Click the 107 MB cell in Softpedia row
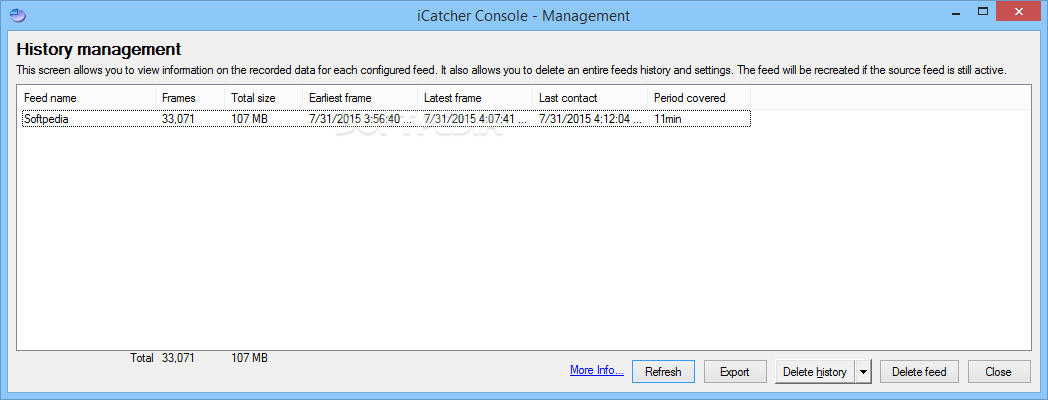 250,118
